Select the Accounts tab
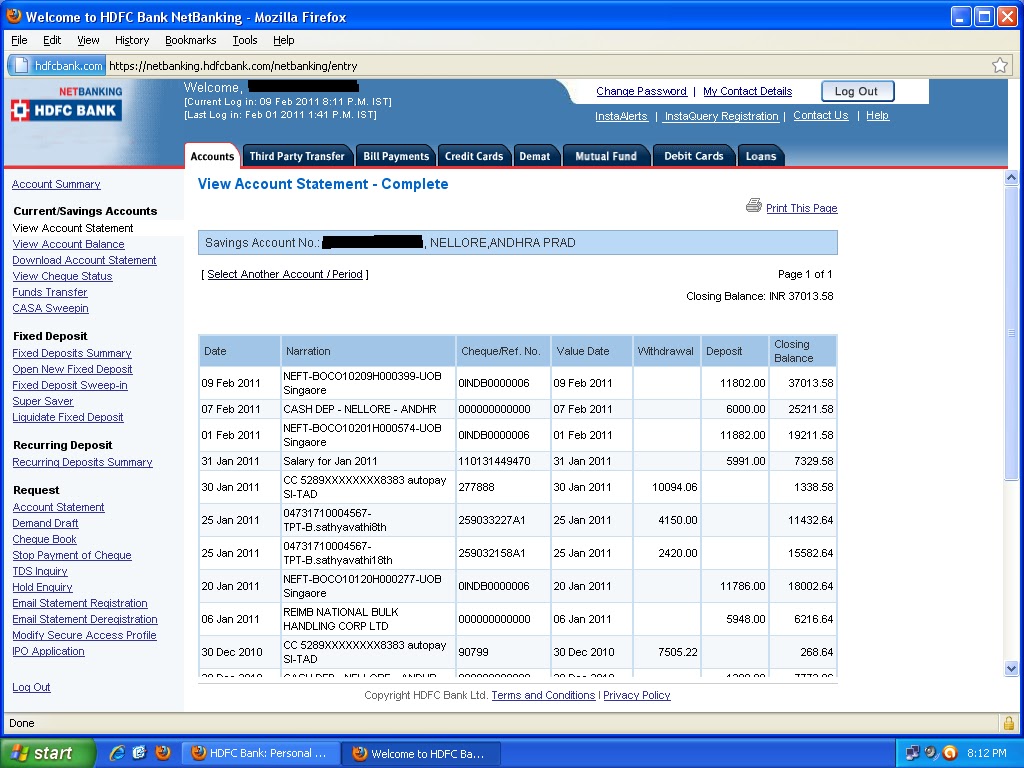 tap(212, 156)
